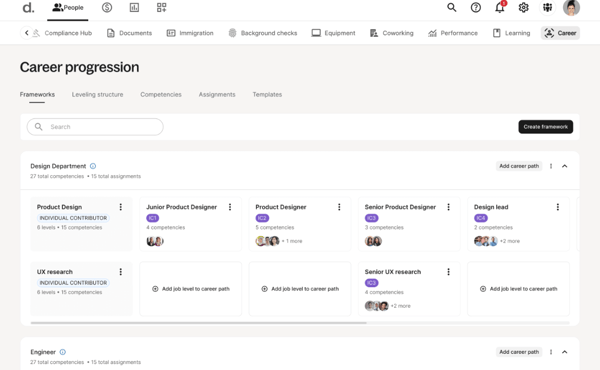Click the info icon next to Design Department

(93, 166)
